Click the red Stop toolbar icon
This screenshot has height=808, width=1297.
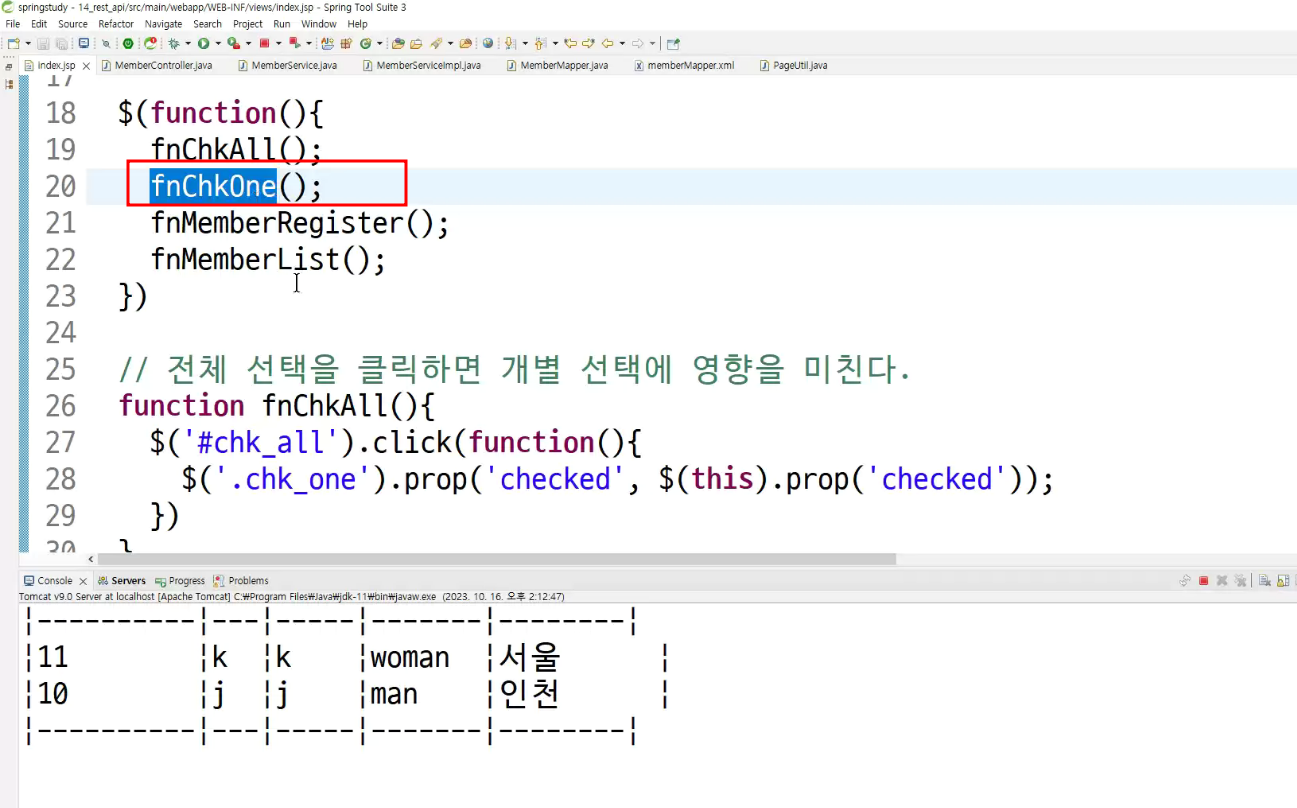point(264,44)
